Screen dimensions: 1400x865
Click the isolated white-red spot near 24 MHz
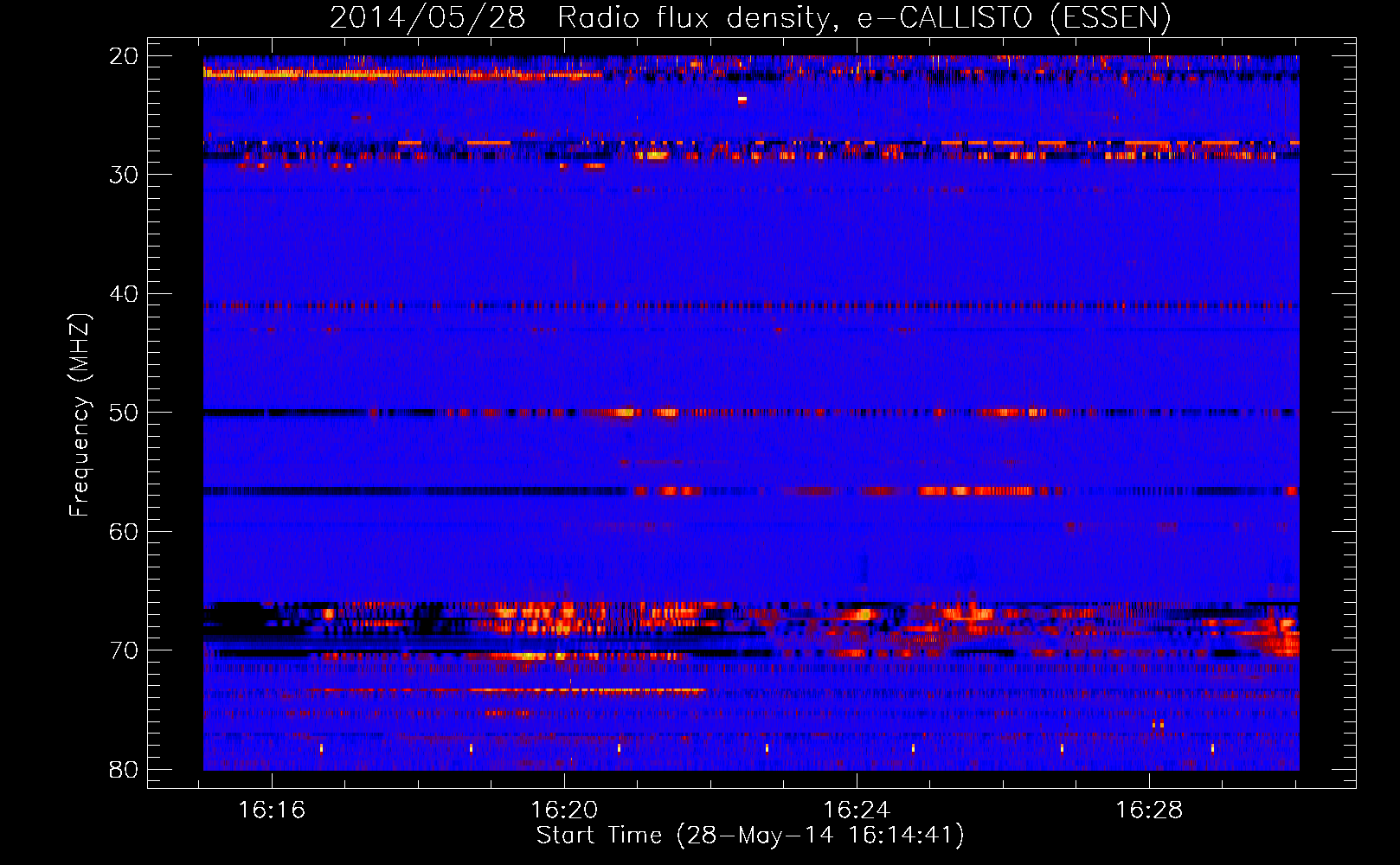coord(742,100)
